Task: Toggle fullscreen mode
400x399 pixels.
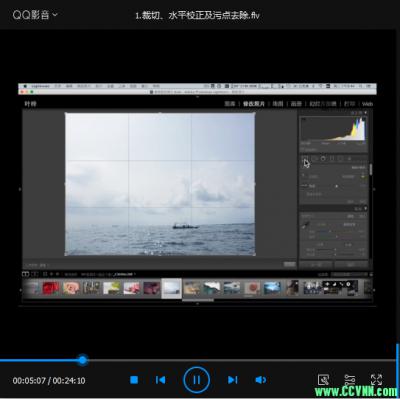Action: pyautogui.click(x=376, y=380)
